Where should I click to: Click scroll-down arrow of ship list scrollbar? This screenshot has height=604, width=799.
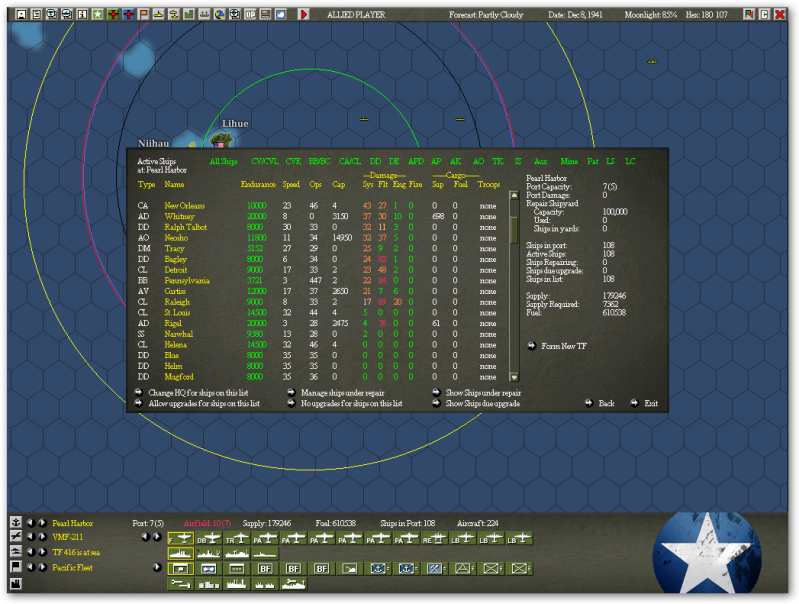pyautogui.click(x=514, y=377)
